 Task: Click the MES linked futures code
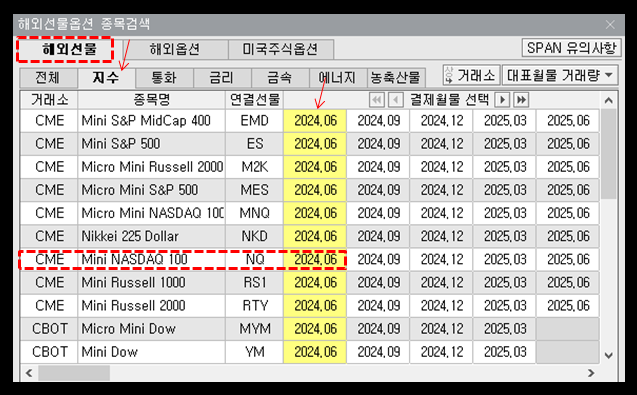click(255, 190)
